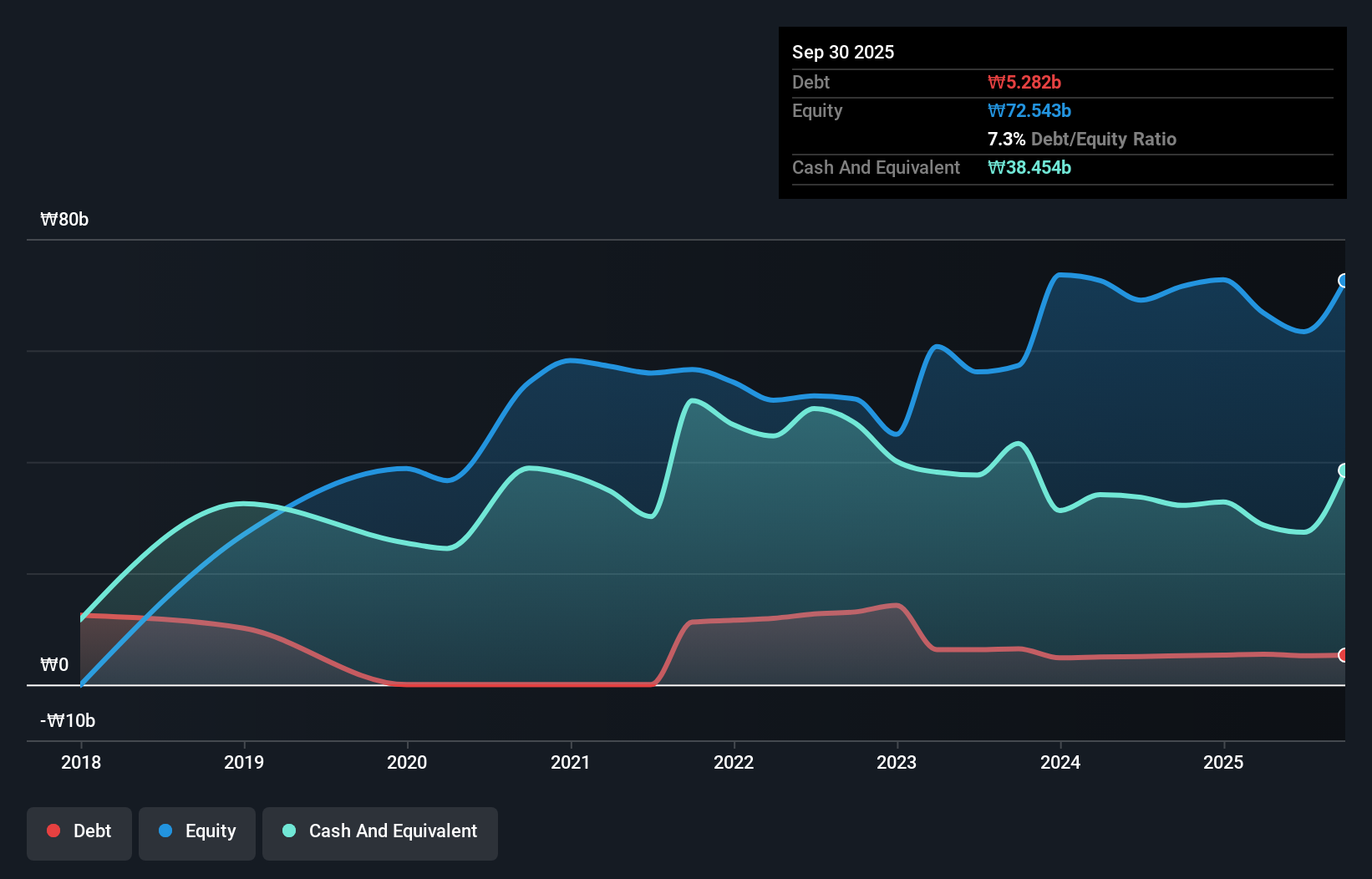The width and height of the screenshot is (1372, 879).
Task: Click the ₩80b axis label
Action: [64, 219]
